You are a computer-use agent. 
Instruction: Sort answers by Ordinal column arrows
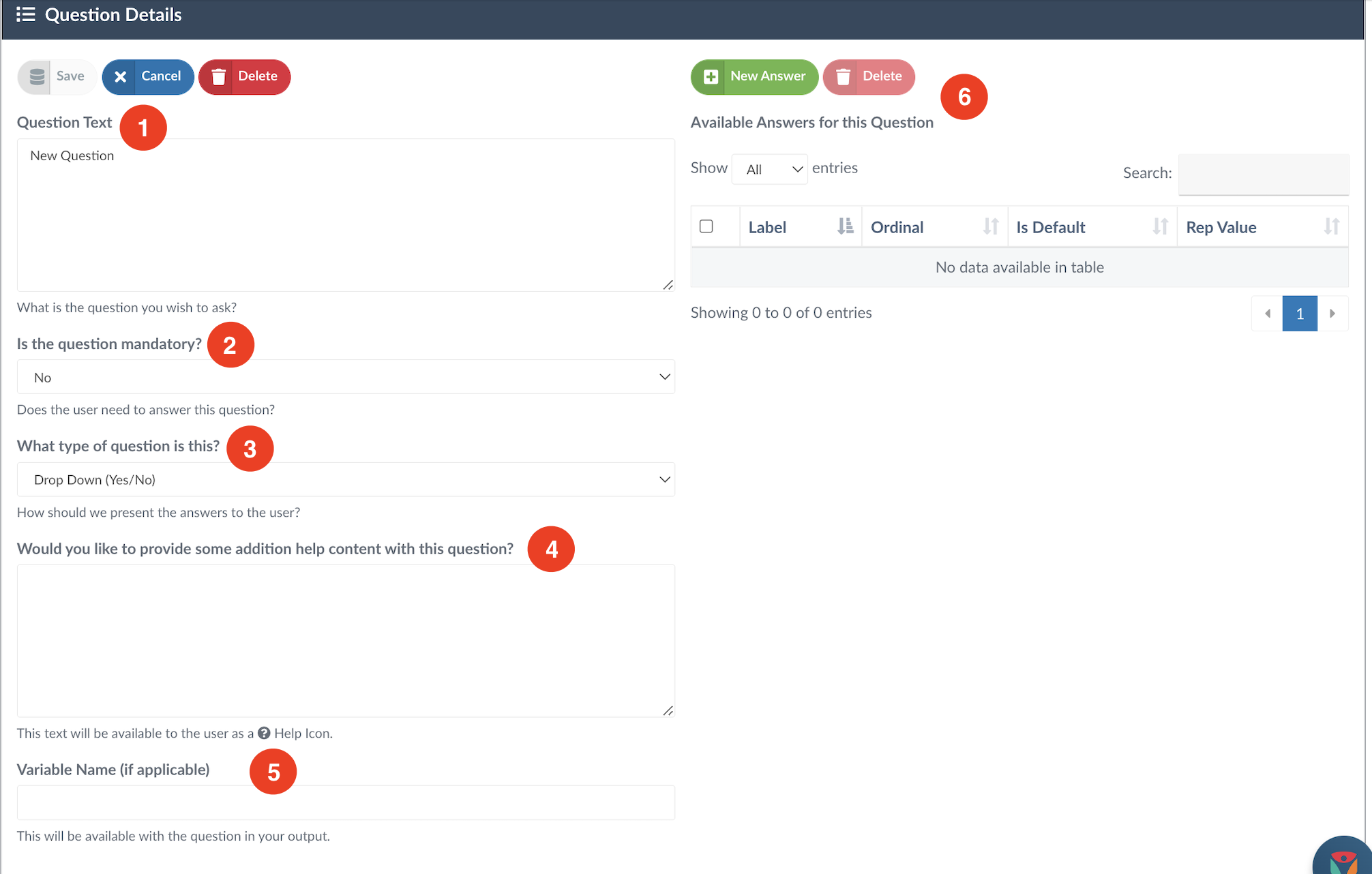tap(990, 226)
